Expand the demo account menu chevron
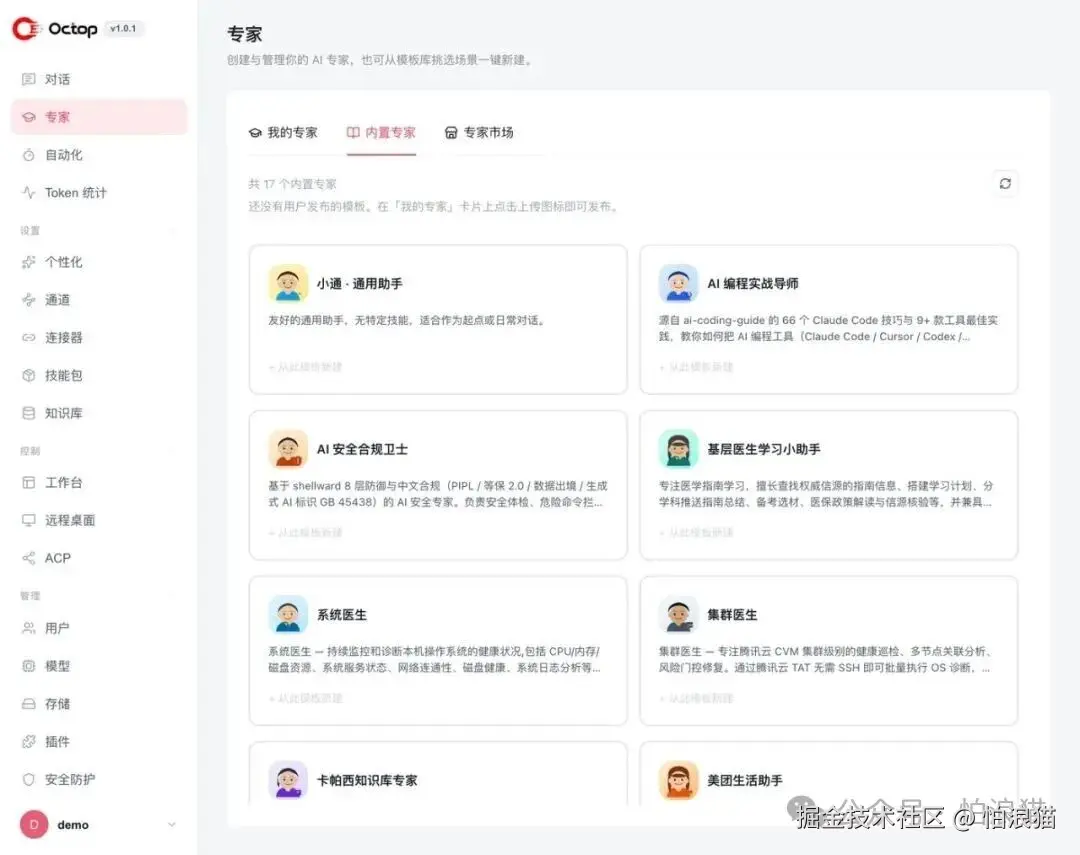Viewport: 1080px width, 855px height. (x=172, y=825)
